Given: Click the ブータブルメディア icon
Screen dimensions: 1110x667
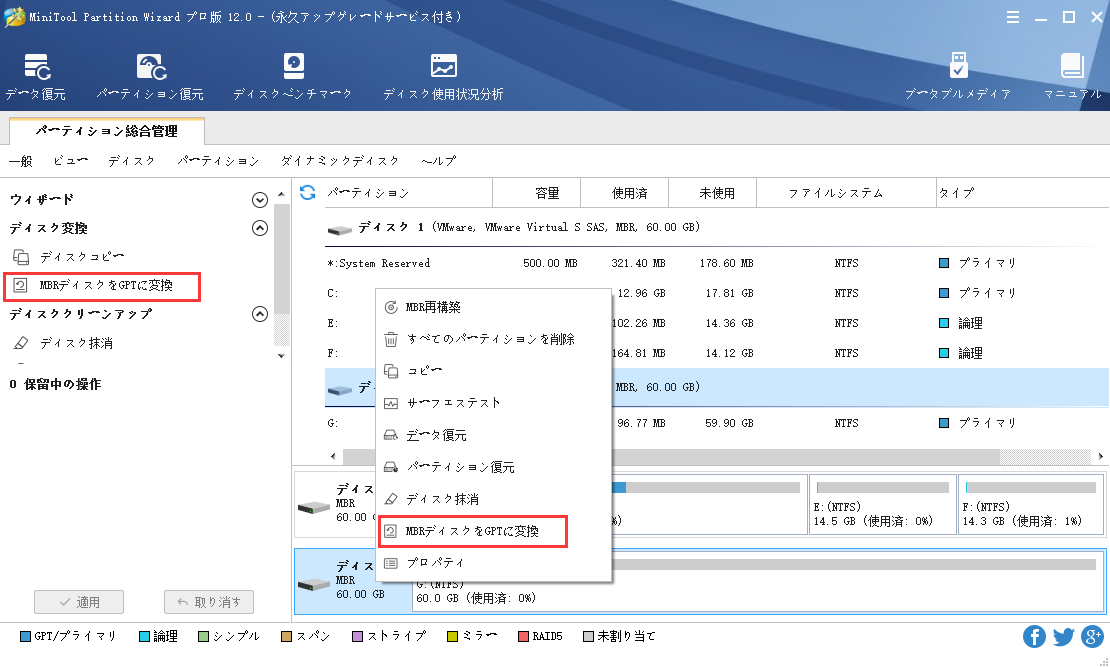Looking at the screenshot, I should [x=958, y=76].
